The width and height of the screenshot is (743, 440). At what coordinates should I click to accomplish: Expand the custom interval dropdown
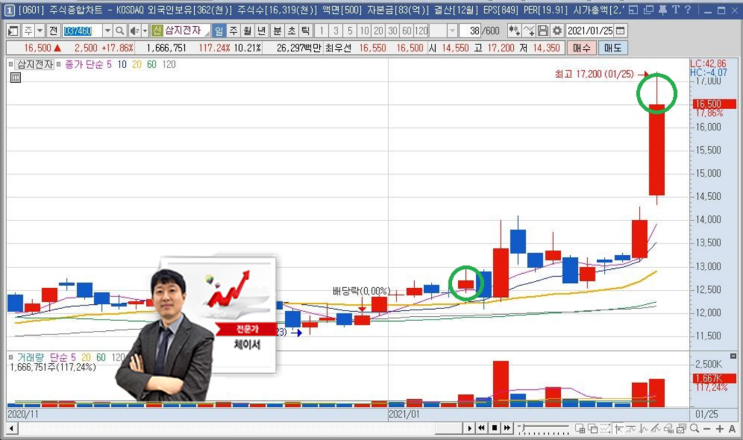click(x=452, y=31)
